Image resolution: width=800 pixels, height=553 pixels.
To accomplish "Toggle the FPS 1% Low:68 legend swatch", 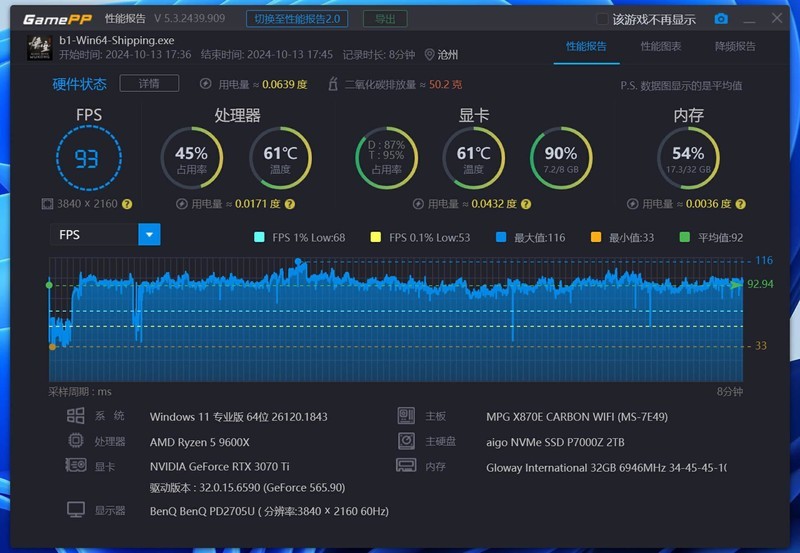I will pyautogui.click(x=259, y=237).
